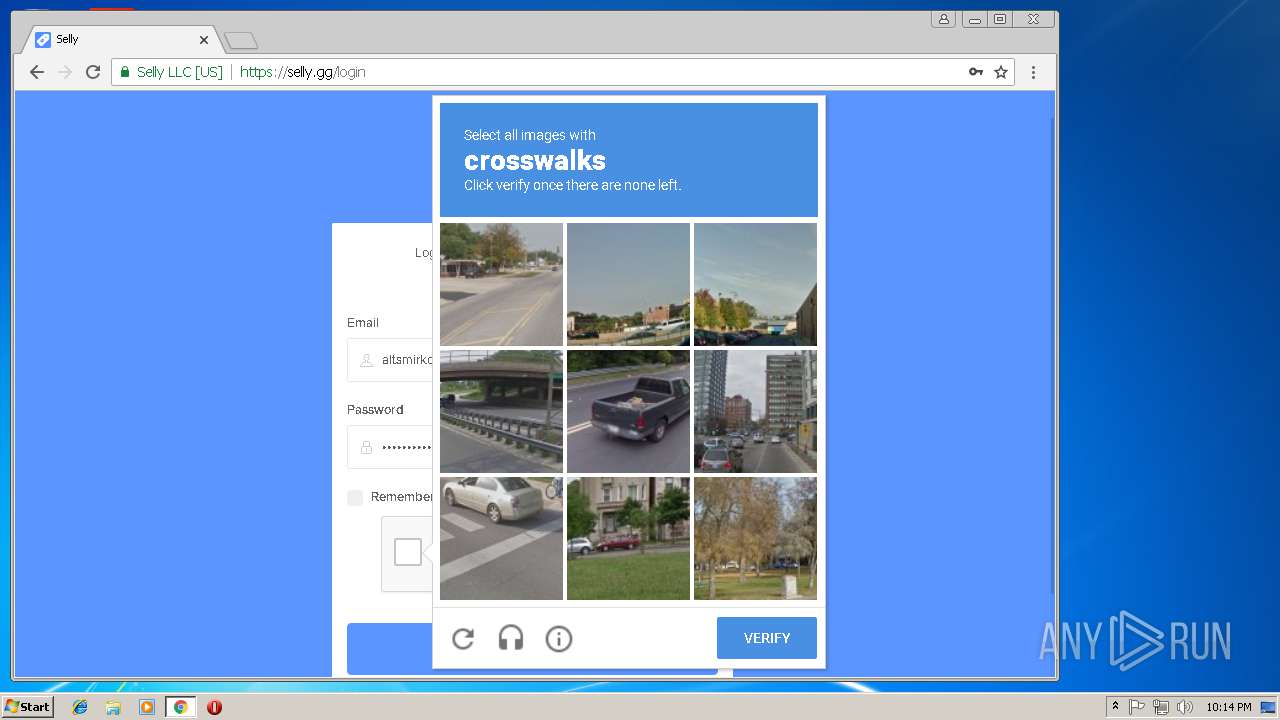The height and width of the screenshot is (720, 1280).
Task: Open Opera browser from taskbar
Action: pyautogui.click(x=214, y=707)
